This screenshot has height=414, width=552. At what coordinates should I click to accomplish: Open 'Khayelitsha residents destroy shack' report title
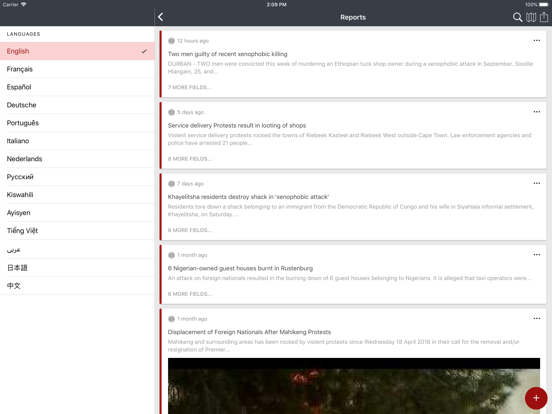(248, 197)
